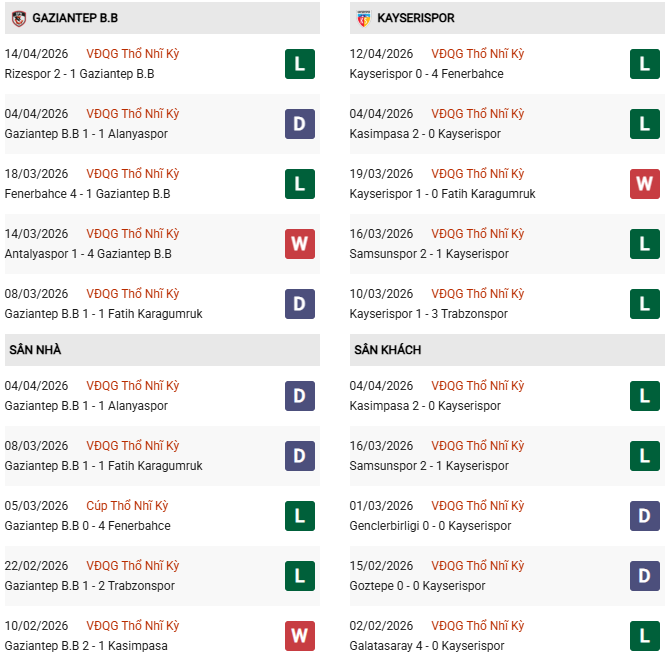Click the W badge for Gaziantep 2-1 Kasimpasa
The width and height of the screenshot is (666, 661).
pos(300,636)
